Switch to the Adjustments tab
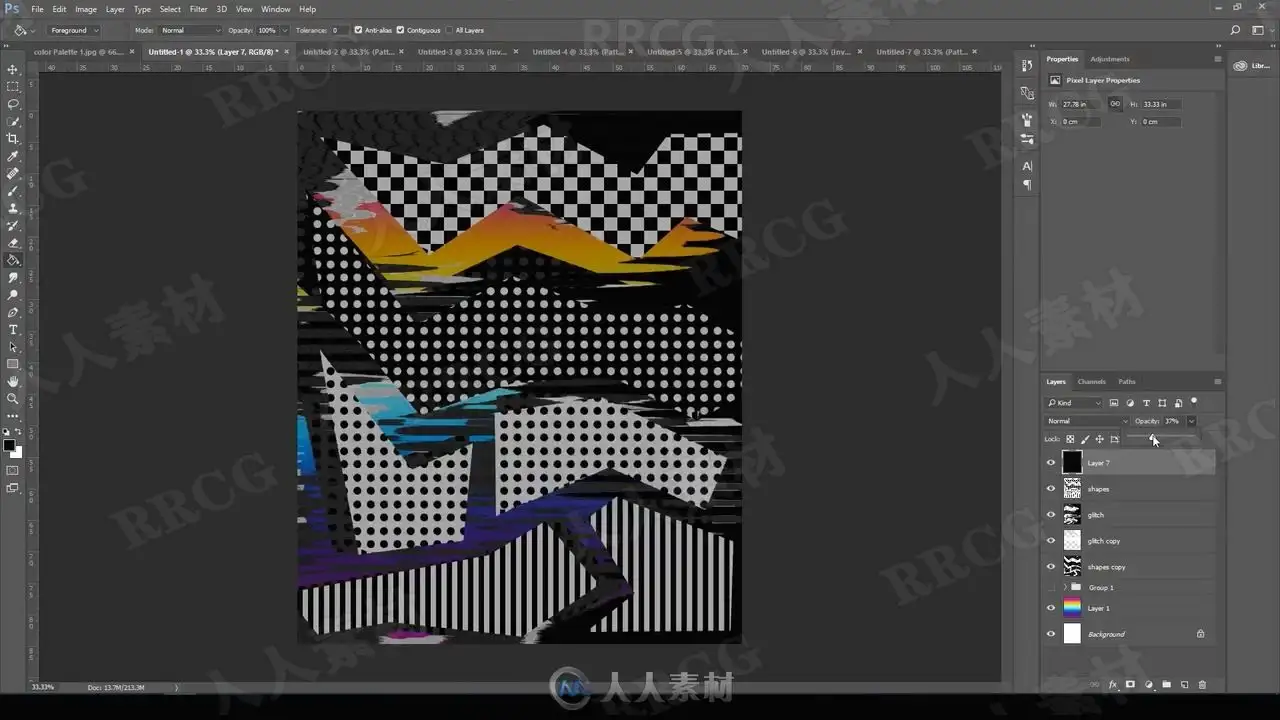The height and width of the screenshot is (720, 1280). tap(1110, 59)
